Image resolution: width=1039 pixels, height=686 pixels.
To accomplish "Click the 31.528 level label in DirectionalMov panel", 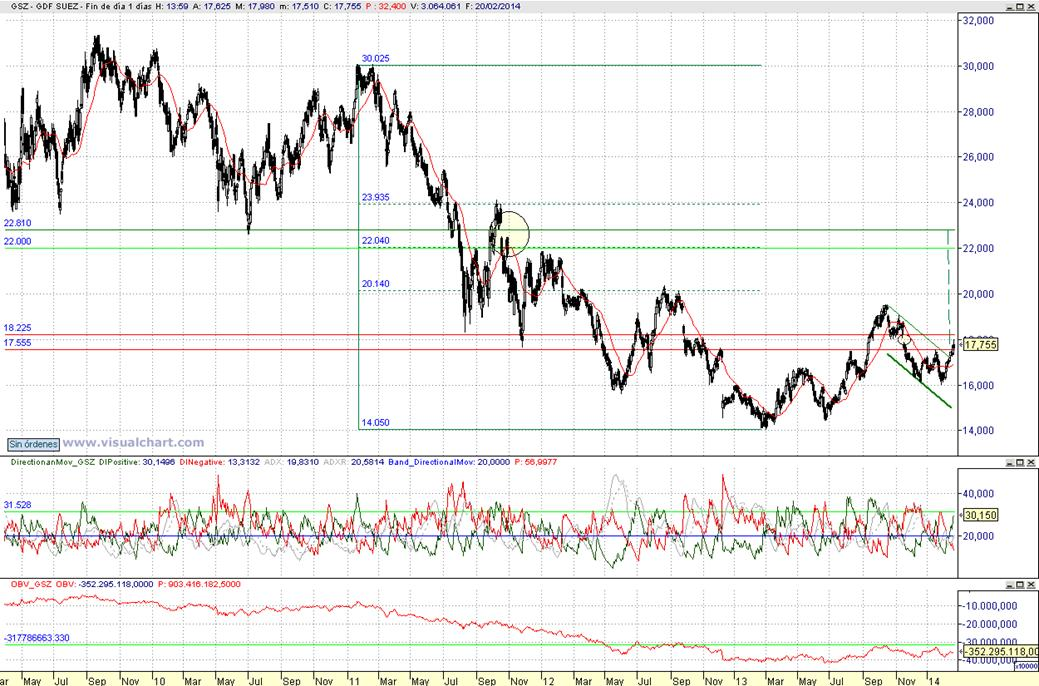I will (x=17, y=505).
